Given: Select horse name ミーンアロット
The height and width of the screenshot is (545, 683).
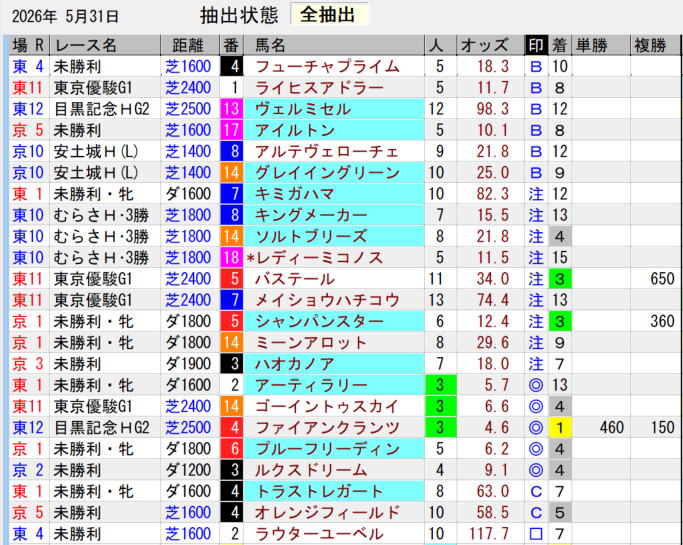Looking at the screenshot, I should [311, 343].
